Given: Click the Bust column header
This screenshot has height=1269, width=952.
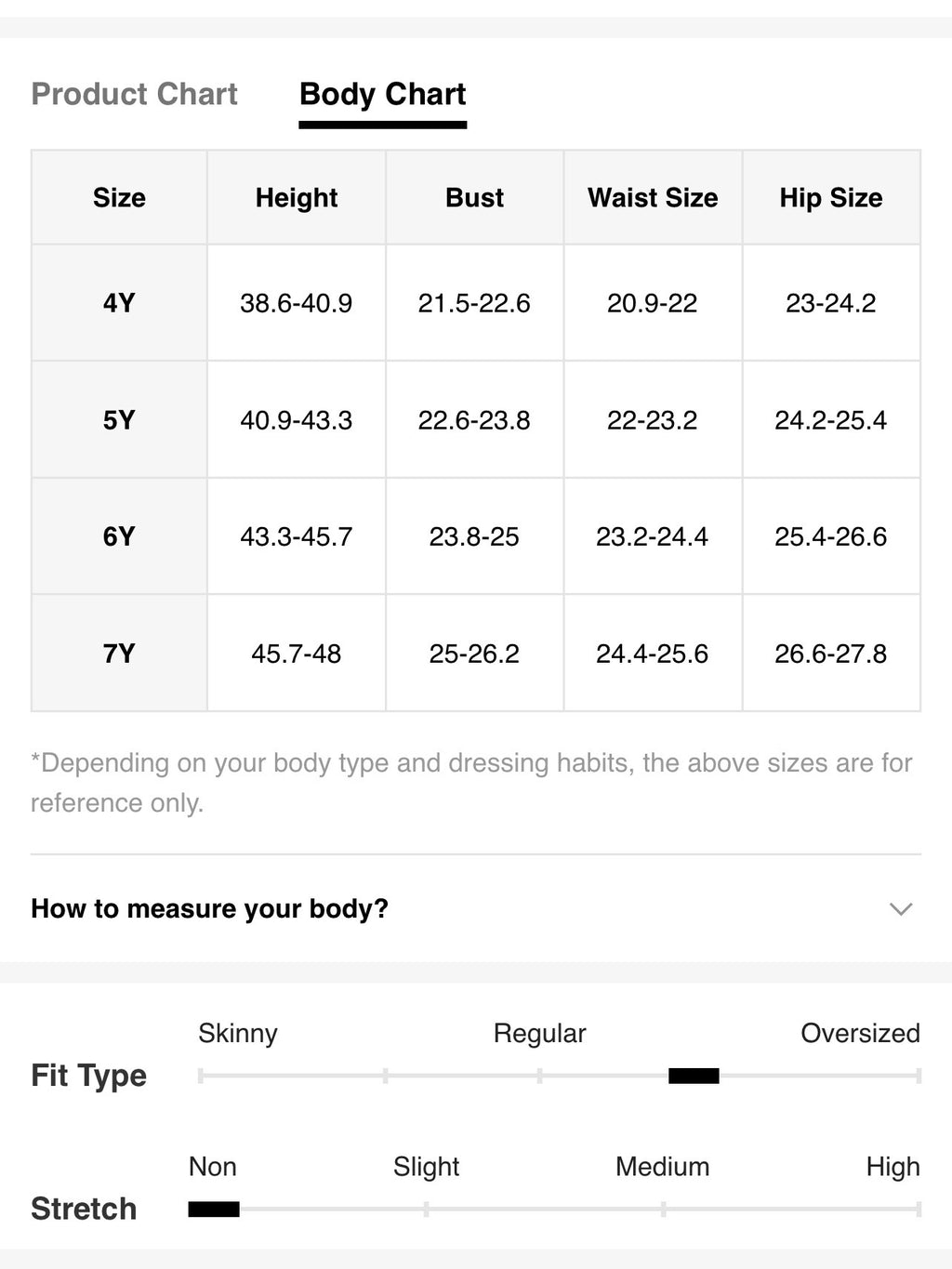Looking at the screenshot, I should (x=474, y=198).
